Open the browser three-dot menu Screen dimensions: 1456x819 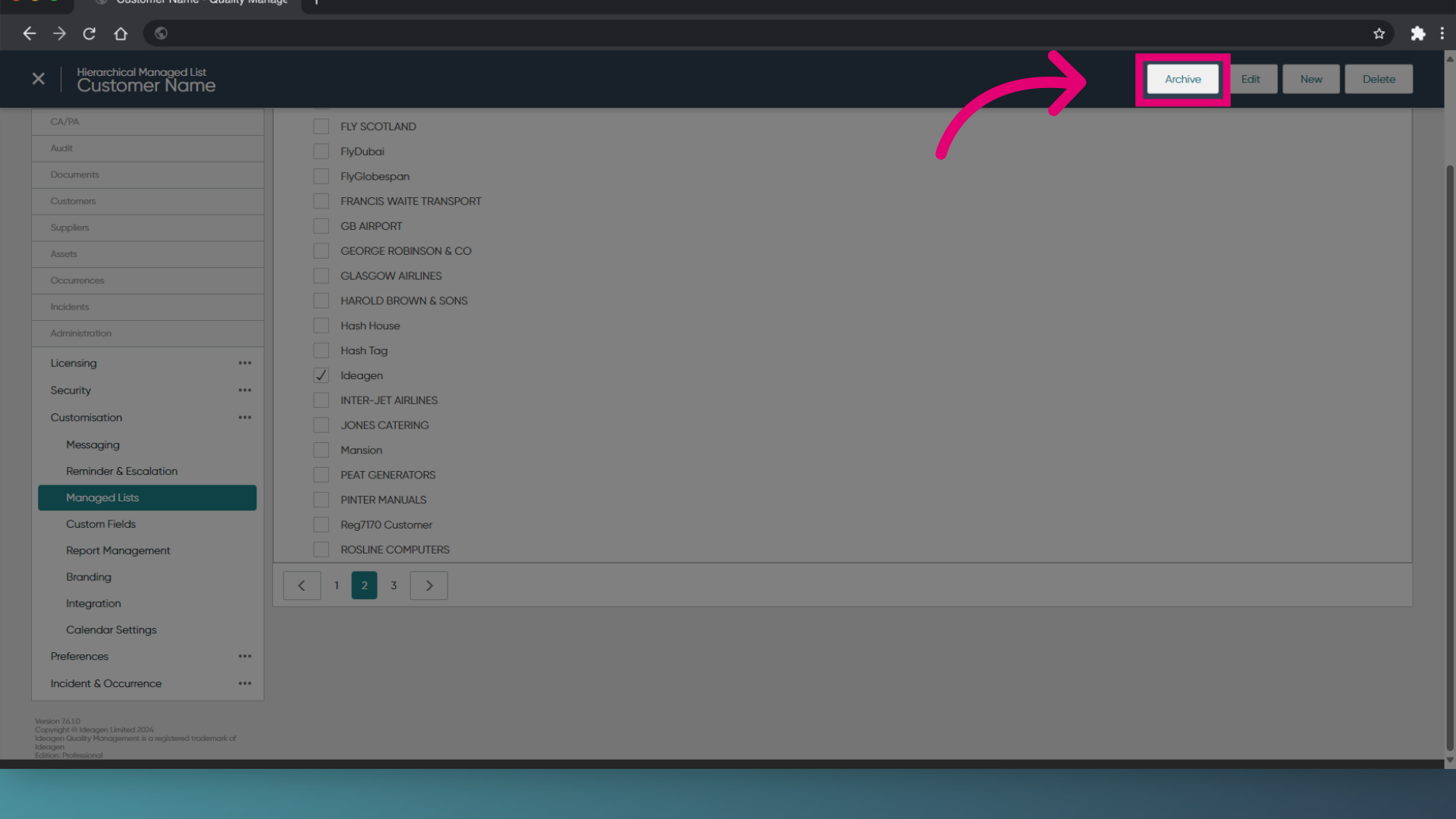pos(1442,33)
